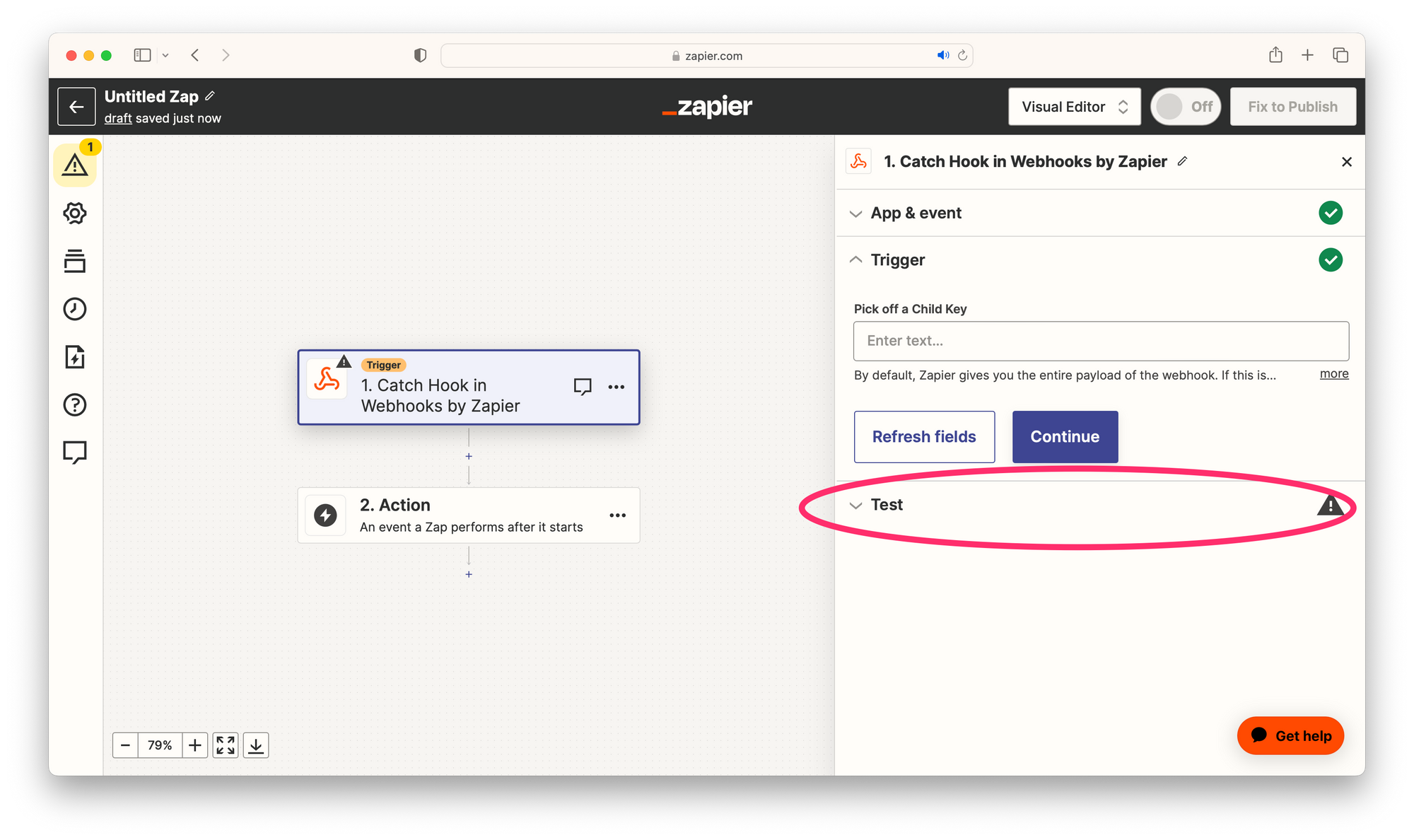
Task: Select the 2. Action step card
Action: (x=469, y=515)
